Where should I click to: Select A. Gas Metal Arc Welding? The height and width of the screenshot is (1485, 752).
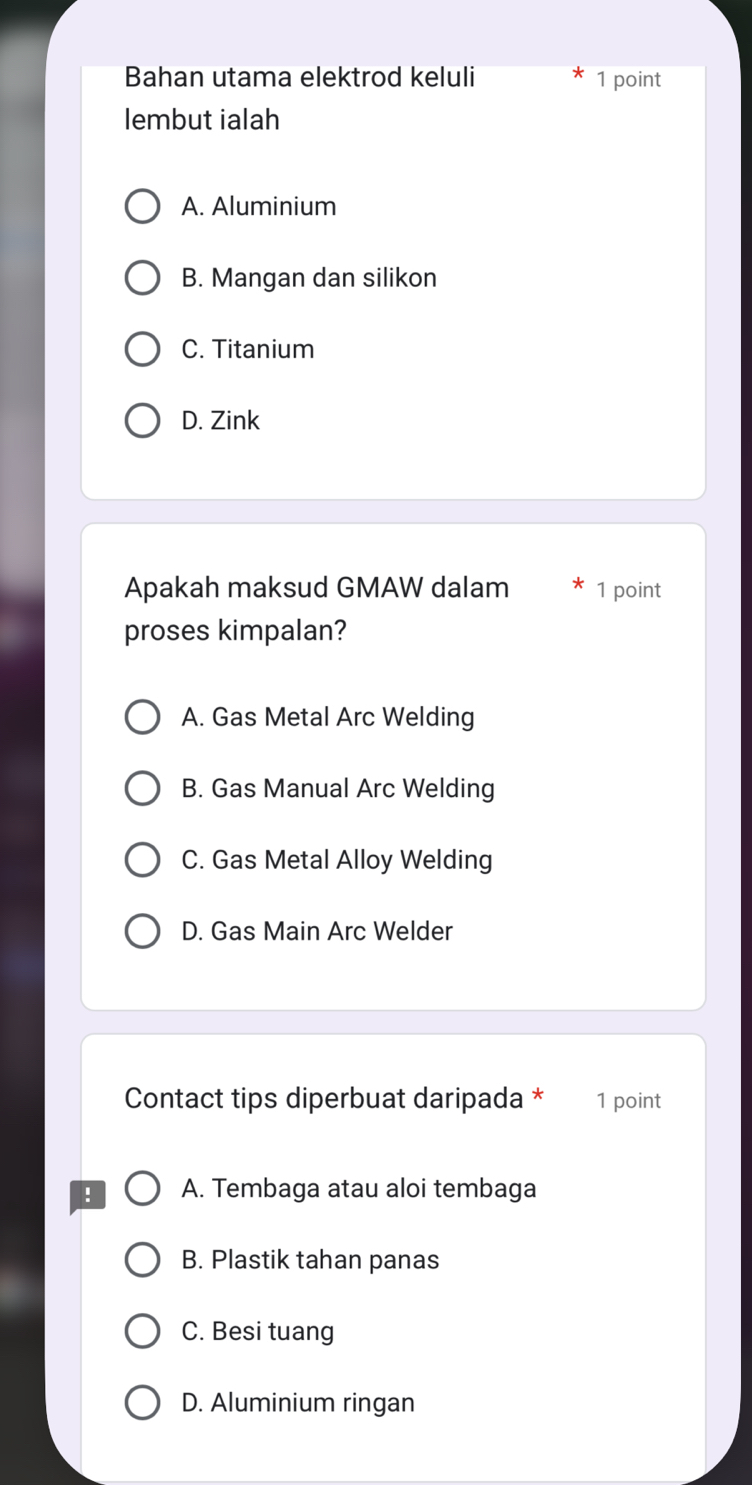click(142, 717)
